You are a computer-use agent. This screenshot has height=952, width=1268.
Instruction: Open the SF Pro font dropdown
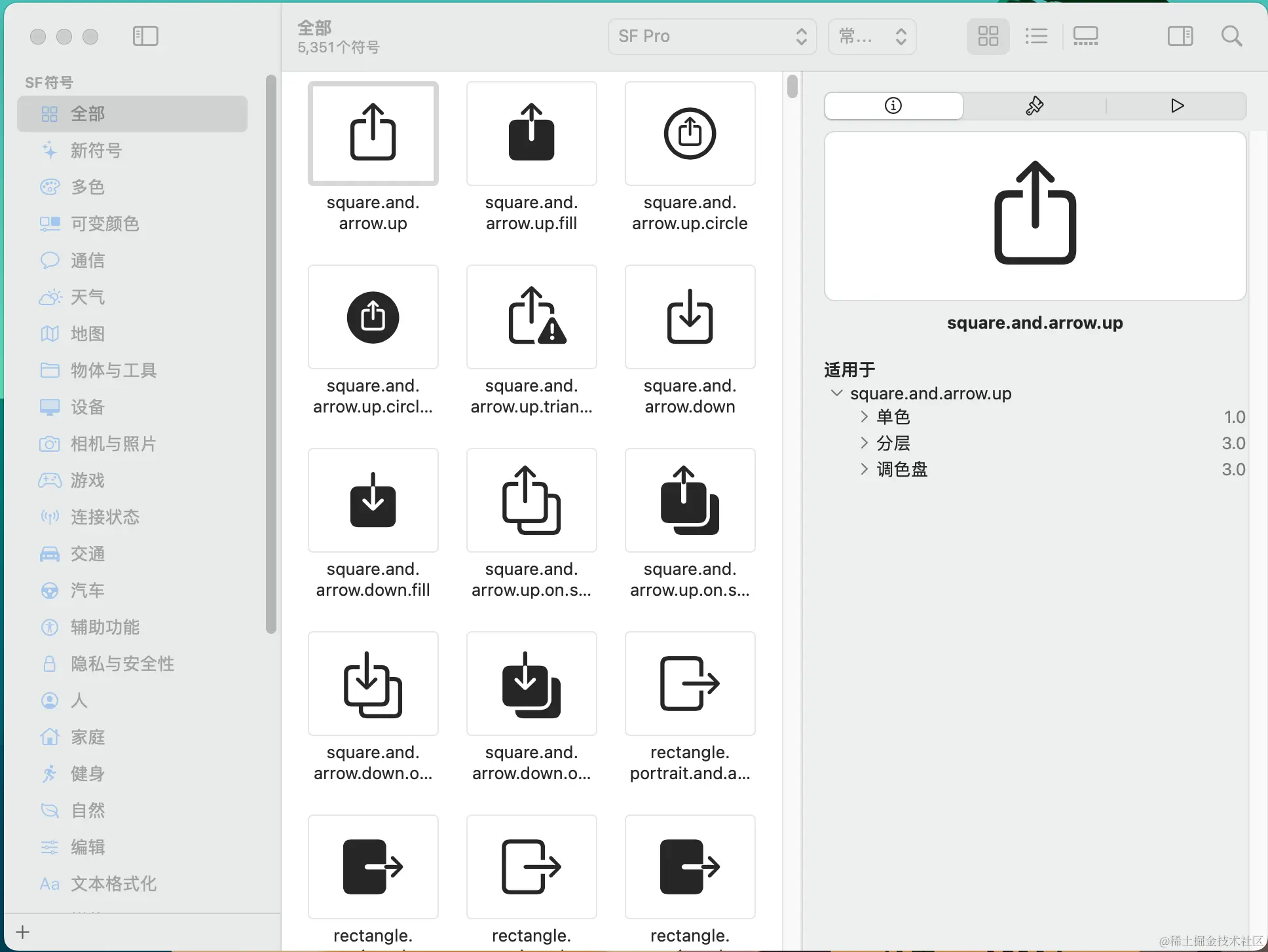click(x=712, y=36)
